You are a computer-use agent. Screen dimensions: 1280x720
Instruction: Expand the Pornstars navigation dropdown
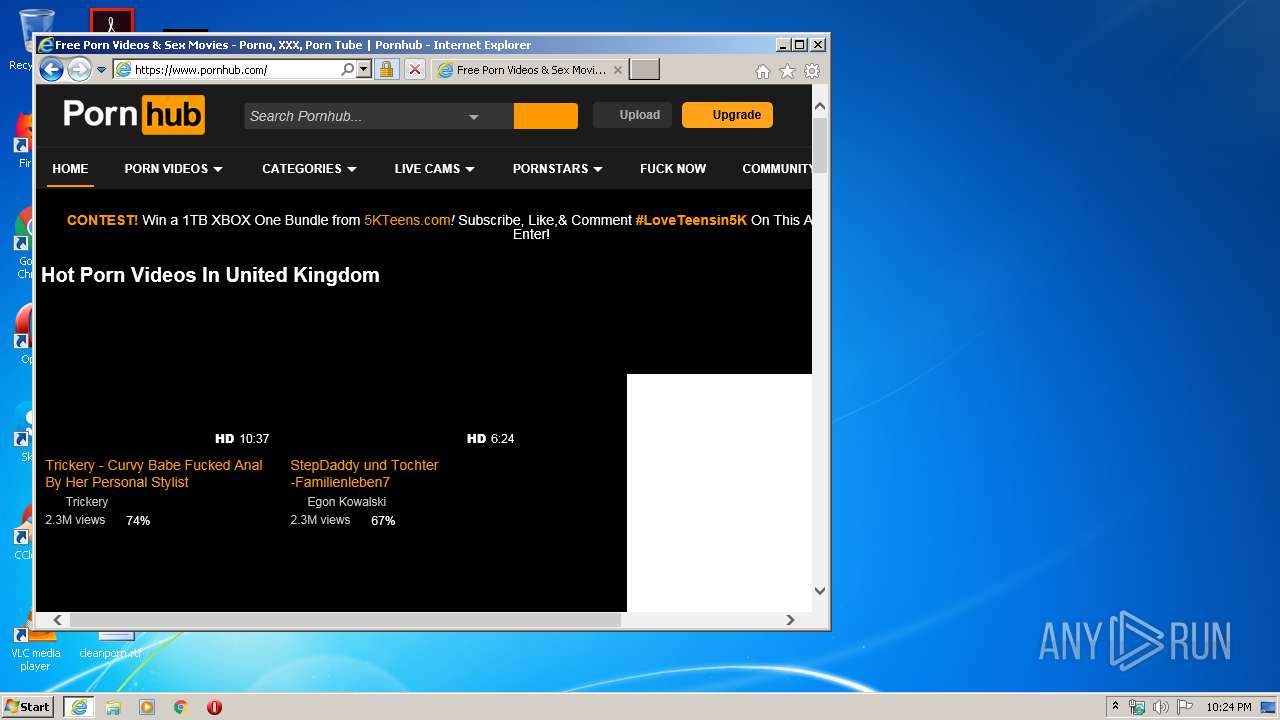pos(557,169)
